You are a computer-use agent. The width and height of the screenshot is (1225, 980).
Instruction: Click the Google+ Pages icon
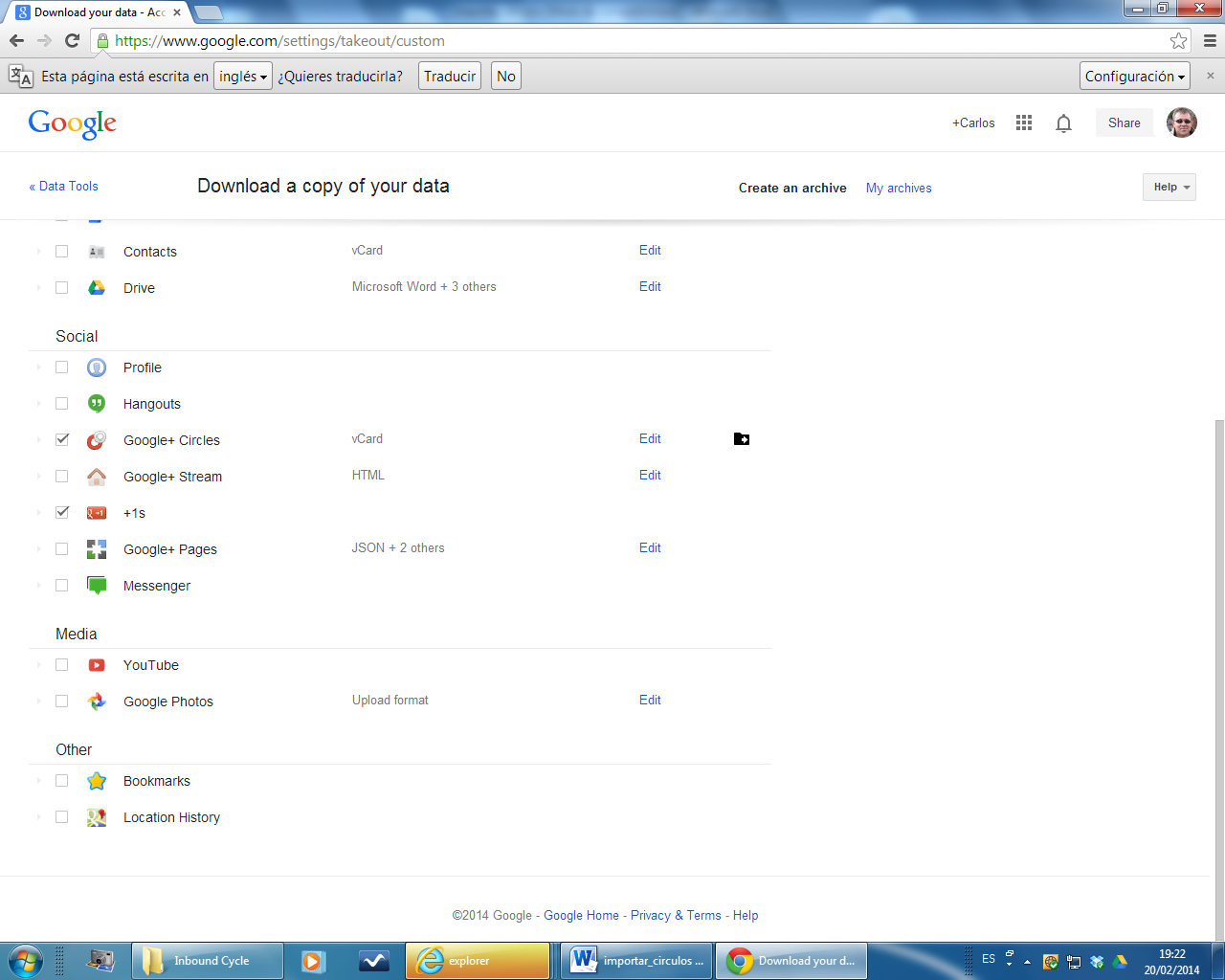coord(97,549)
